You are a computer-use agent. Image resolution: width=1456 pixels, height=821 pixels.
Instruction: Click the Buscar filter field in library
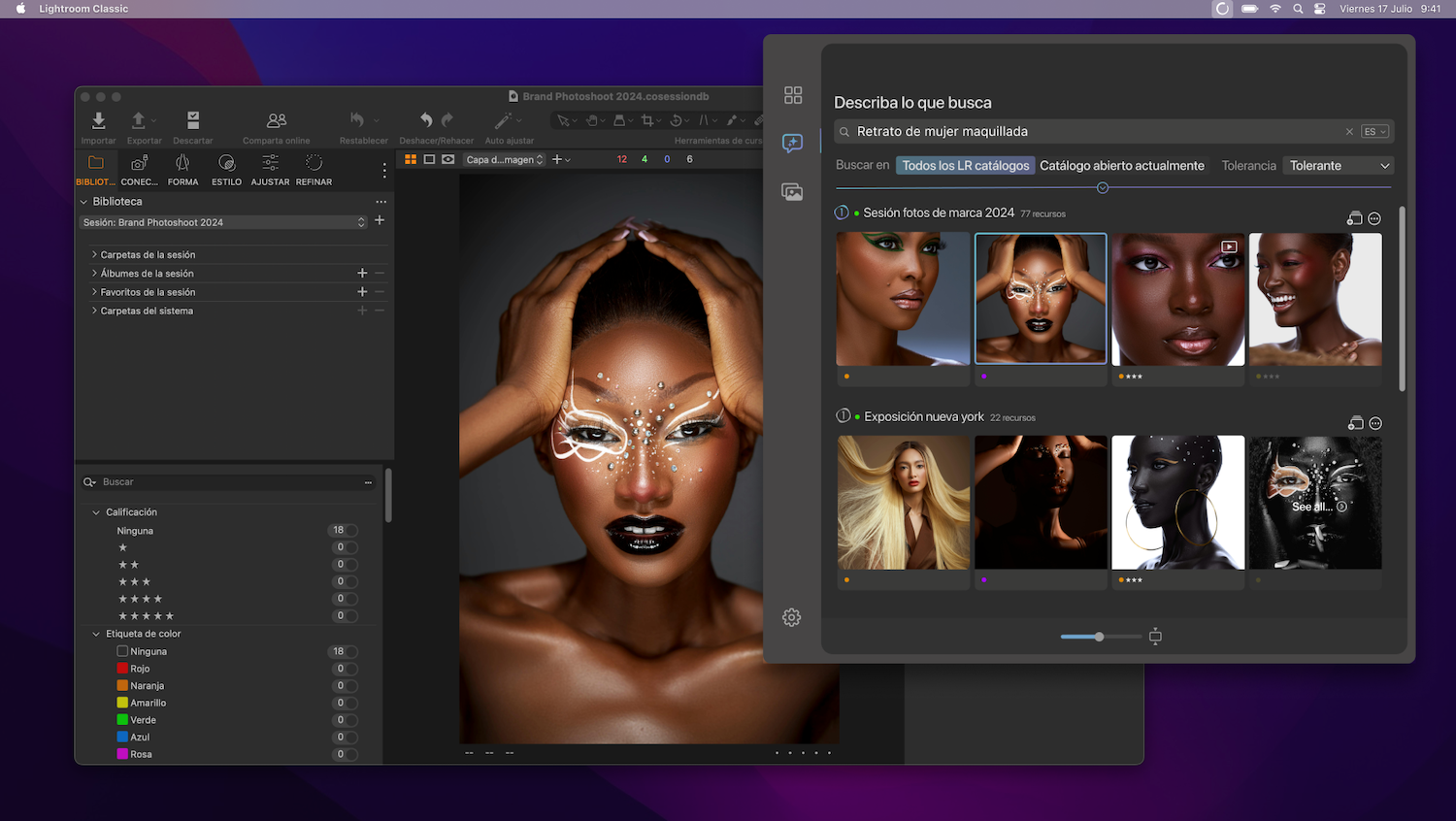pos(229,482)
